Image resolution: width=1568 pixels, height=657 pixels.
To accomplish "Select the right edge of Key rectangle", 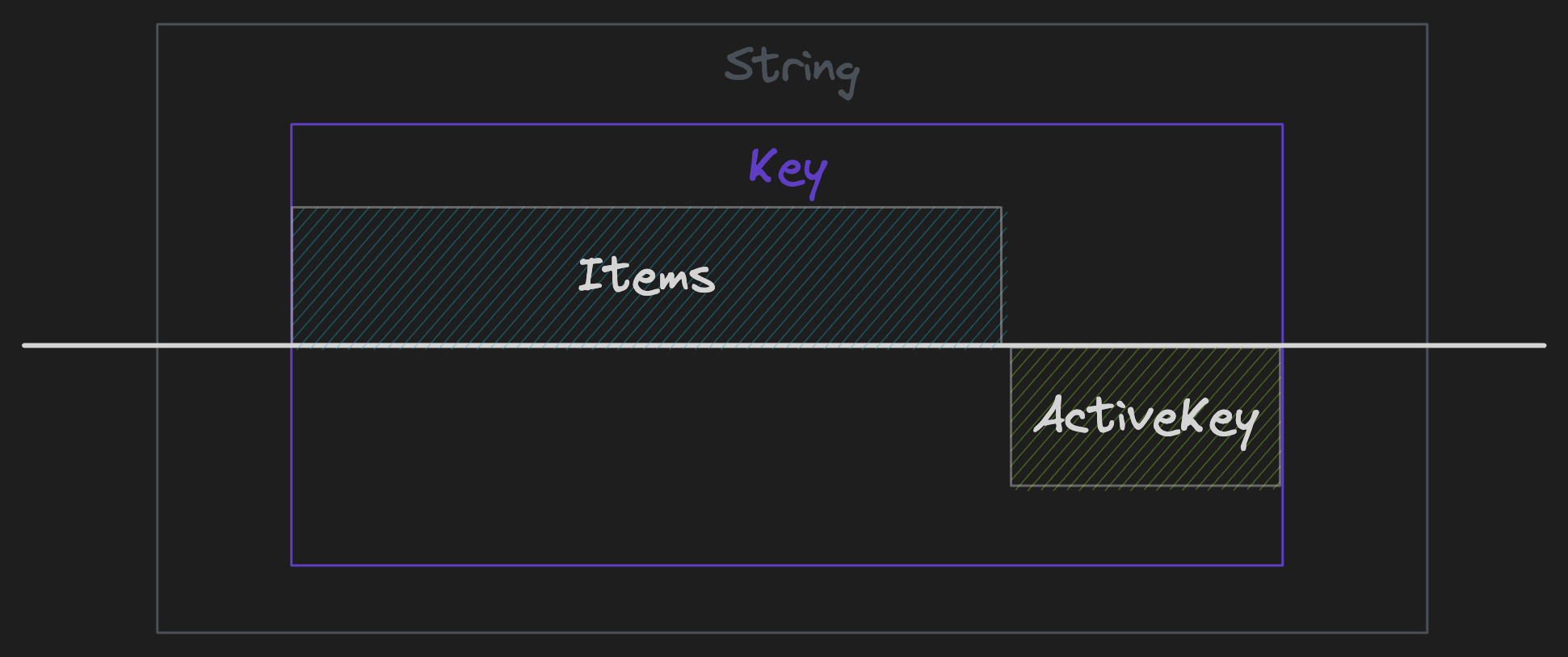I will pyautogui.click(x=1282, y=344).
